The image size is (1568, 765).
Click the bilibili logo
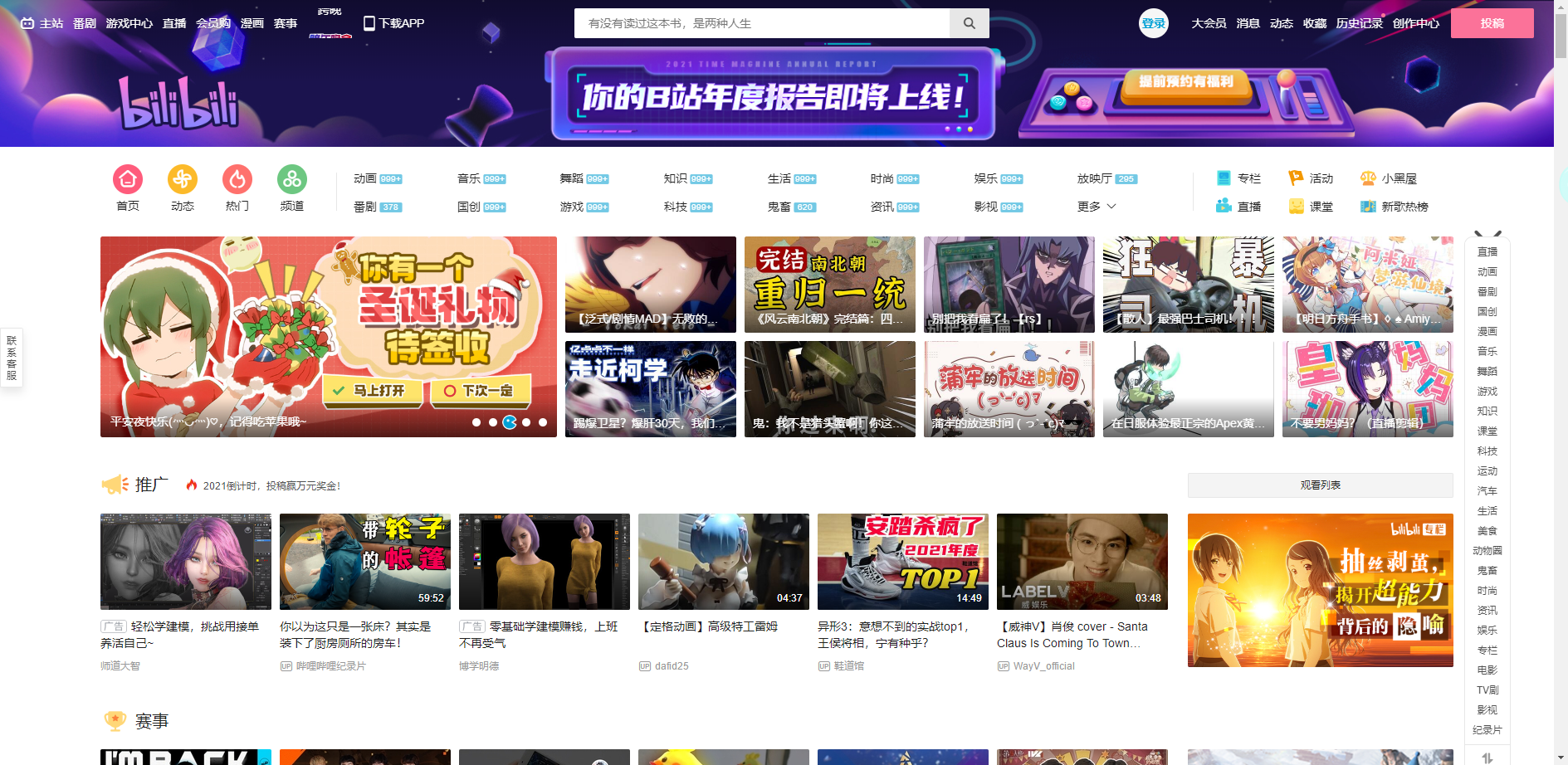pyautogui.click(x=178, y=103)
